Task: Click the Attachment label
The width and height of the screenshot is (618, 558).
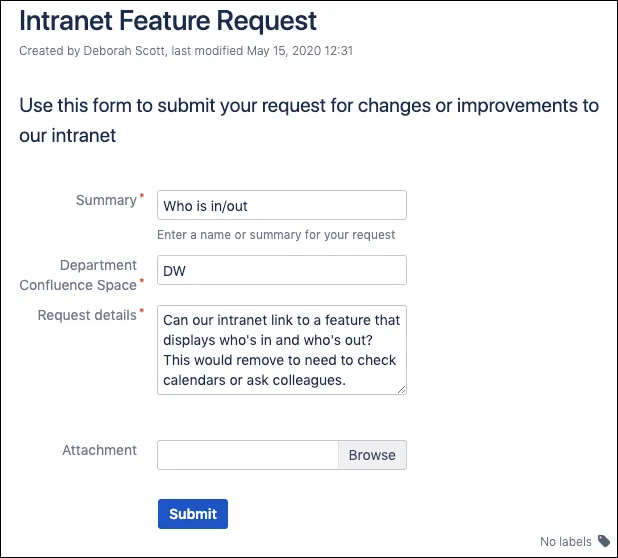Action: point(99,450)
